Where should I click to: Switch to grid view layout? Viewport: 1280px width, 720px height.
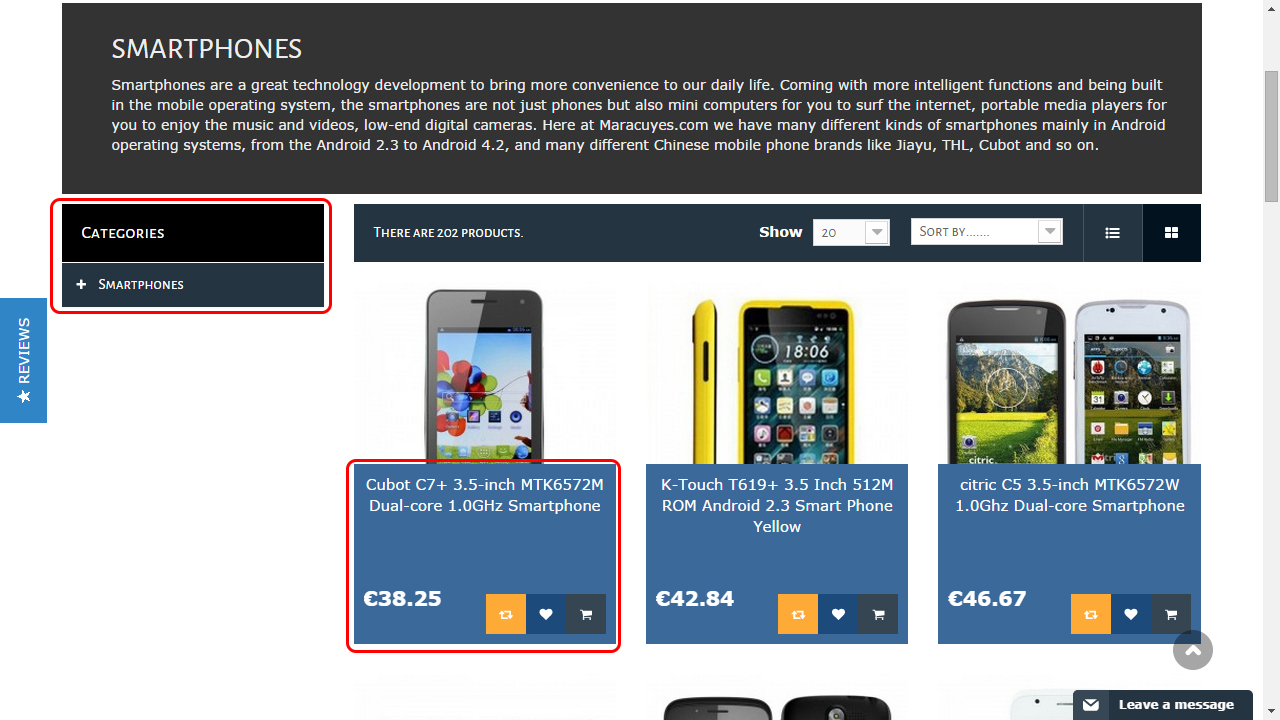1171,233
